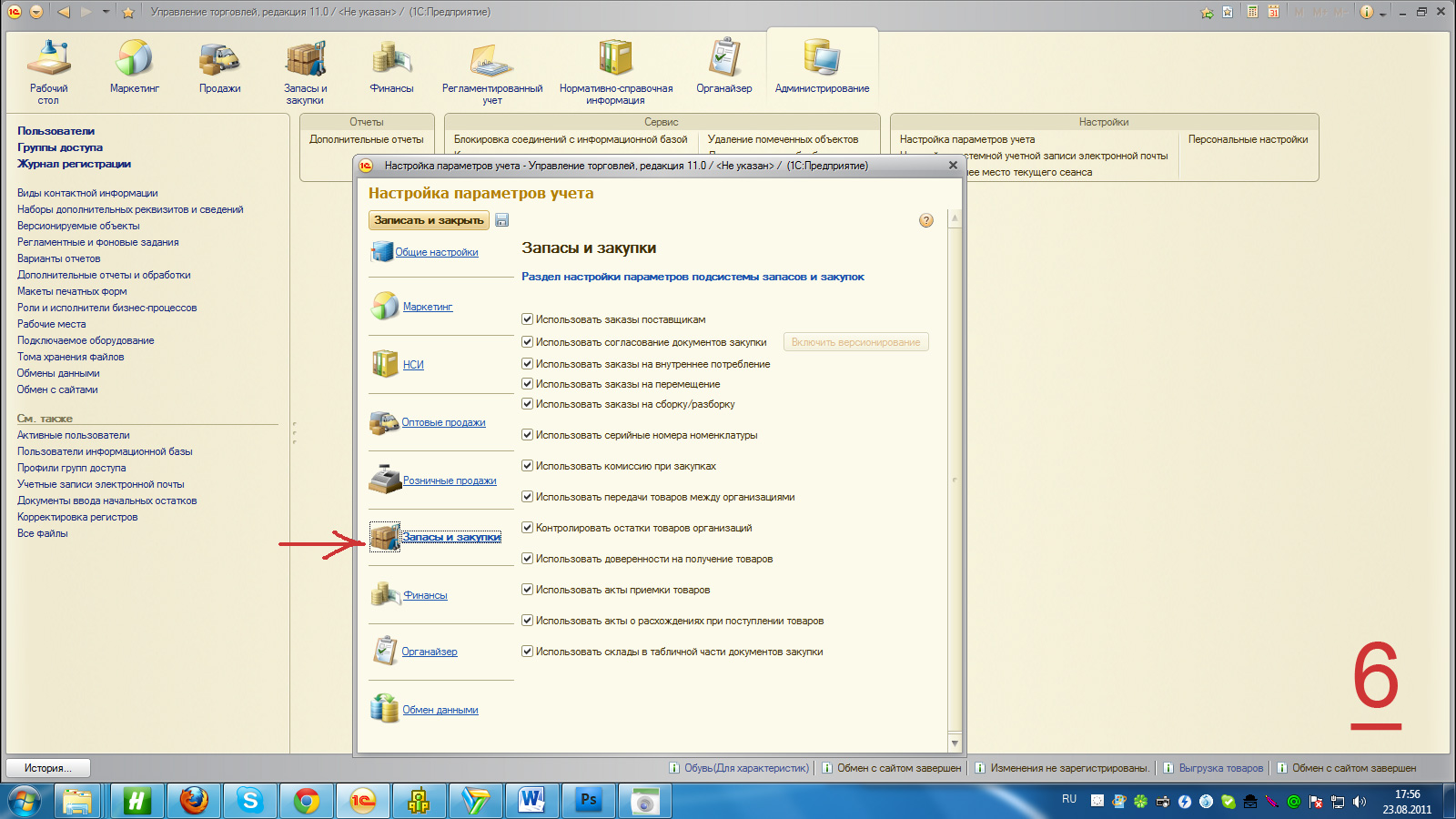Toggle Использовать заказы поставщикам checkbox
The image size is (1456, 819).
(x=527, y=319)
